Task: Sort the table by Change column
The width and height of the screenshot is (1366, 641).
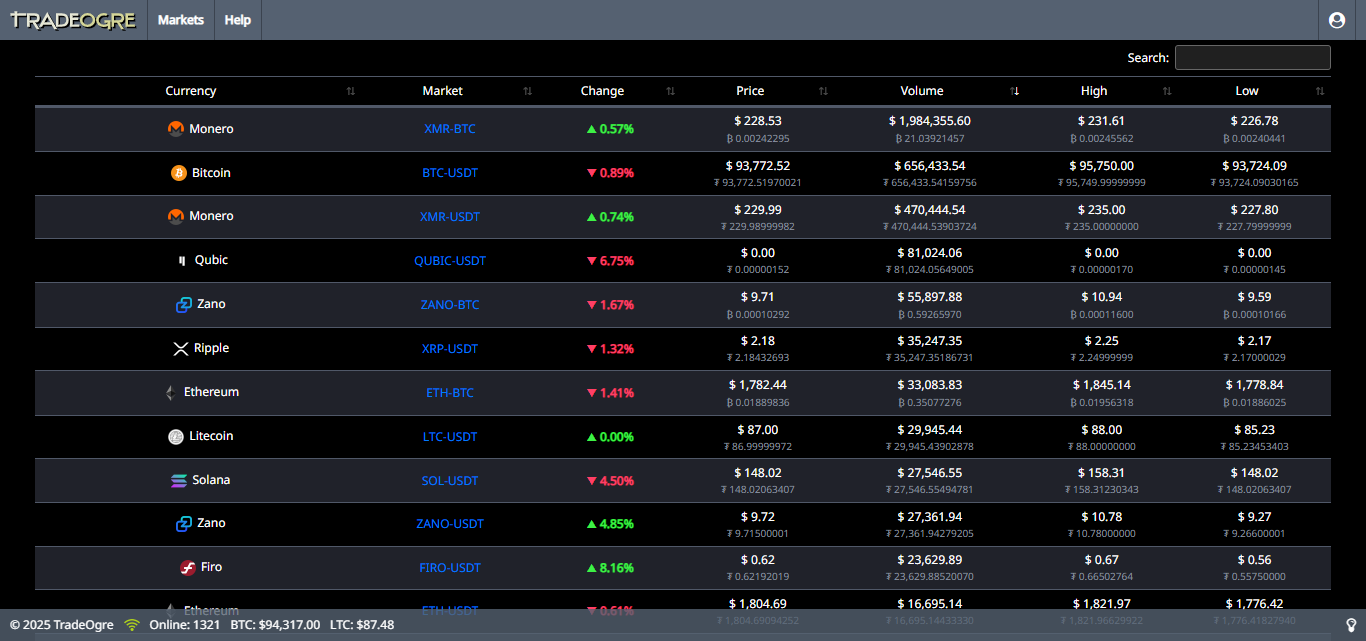Action: point(602,91)
